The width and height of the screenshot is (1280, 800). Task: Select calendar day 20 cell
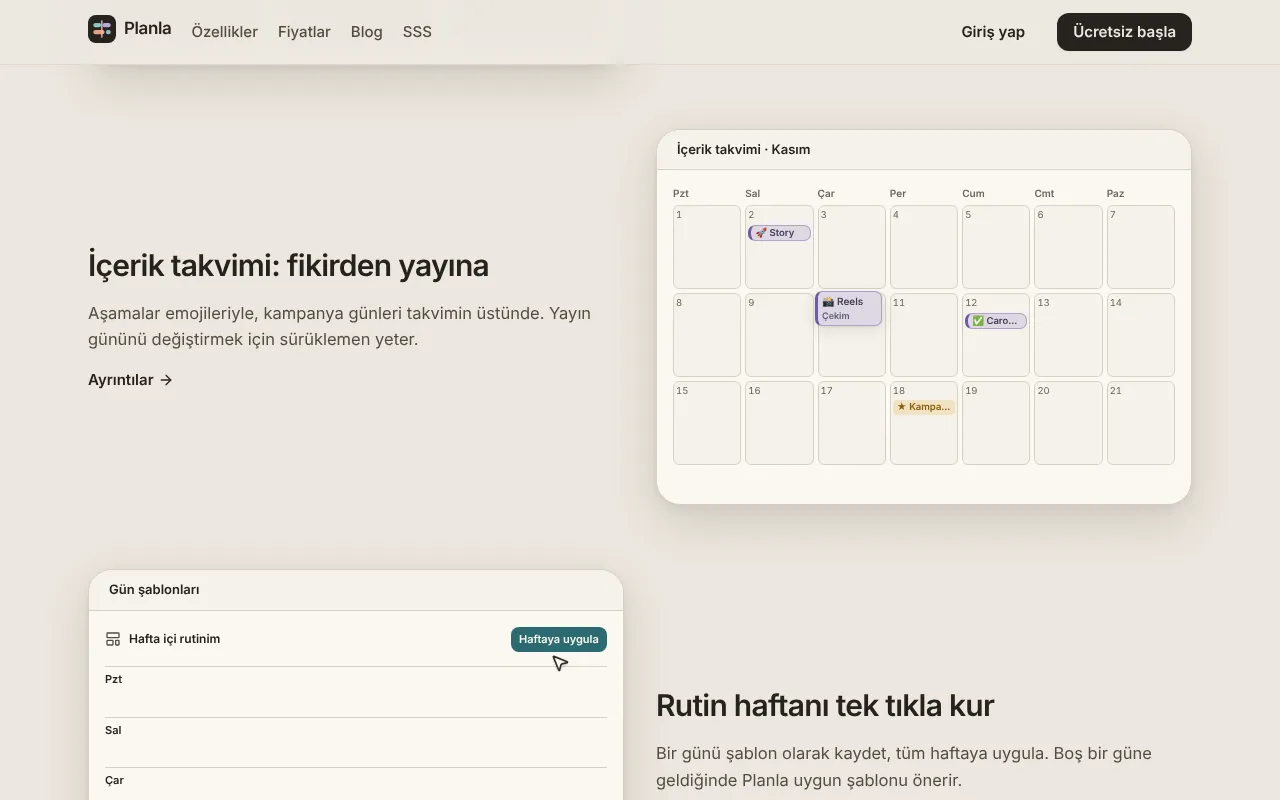coord(1068,423)
